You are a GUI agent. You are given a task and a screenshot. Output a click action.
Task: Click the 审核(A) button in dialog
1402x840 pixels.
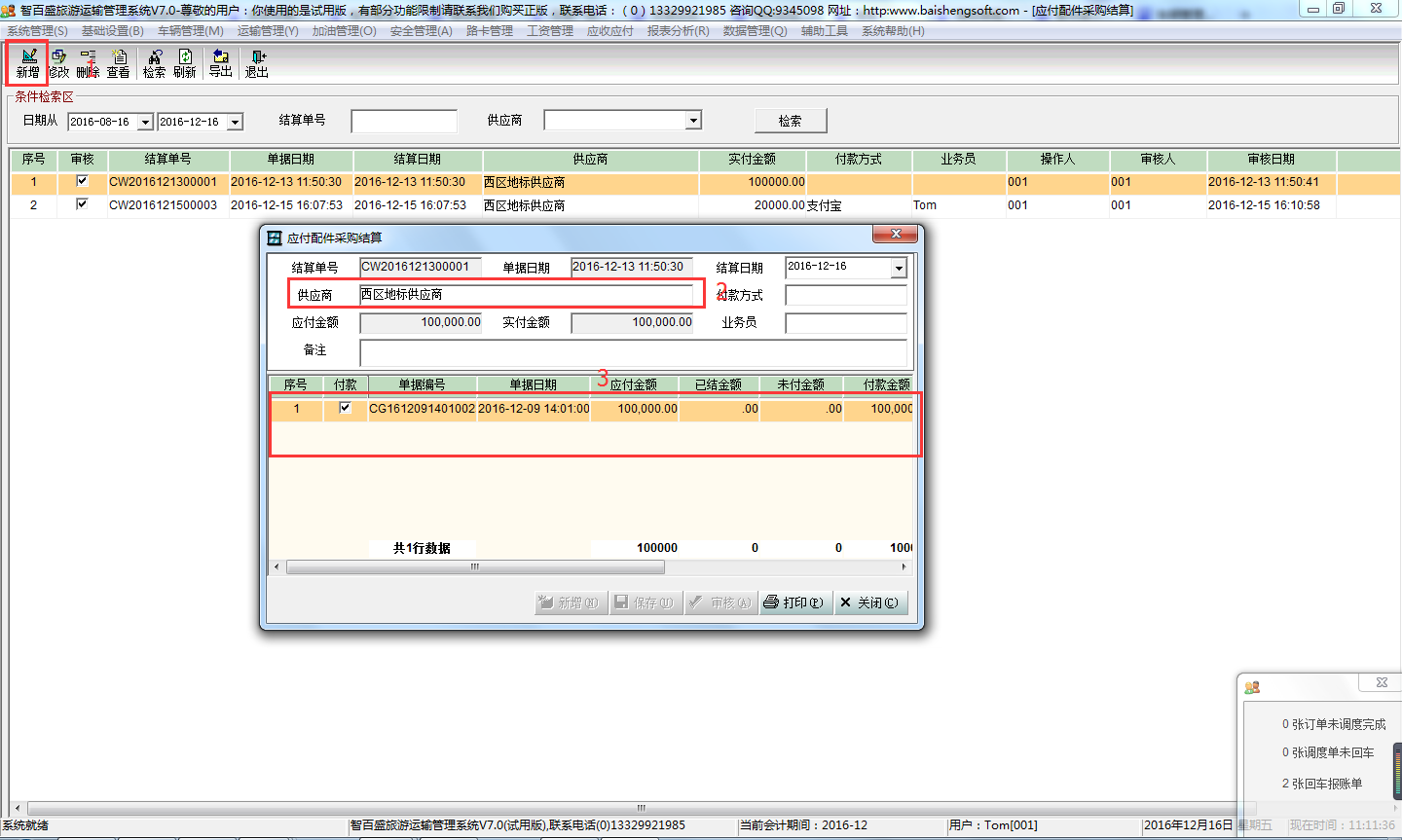pyautogui.click(x=720, y=603)
